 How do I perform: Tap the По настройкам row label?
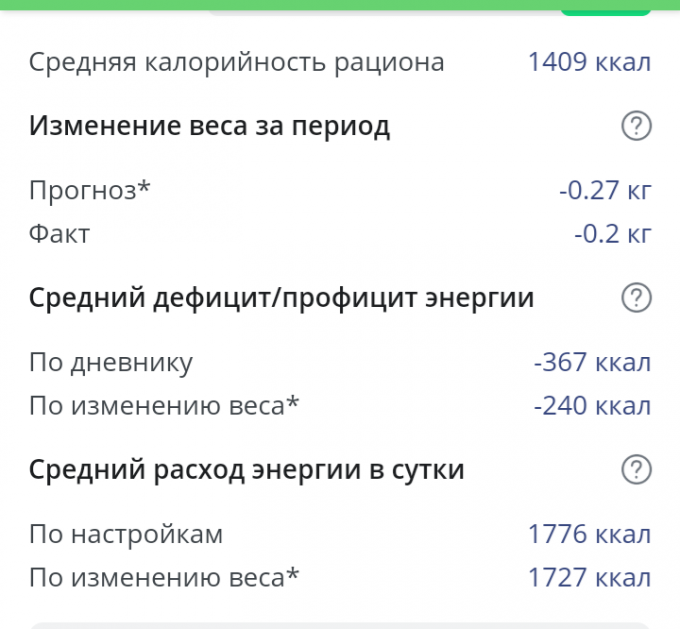coord(126,534)
